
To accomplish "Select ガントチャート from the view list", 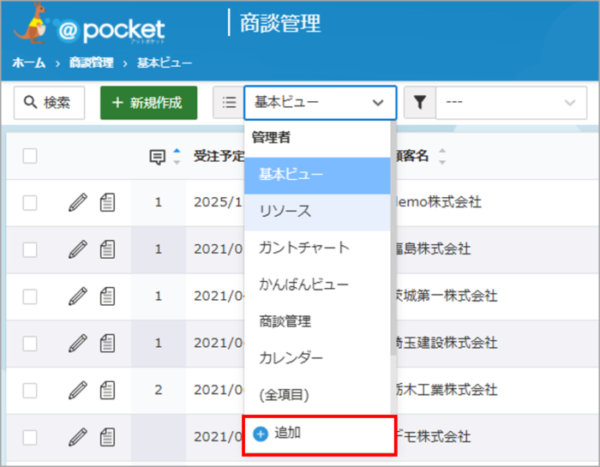I will point(303,247).
